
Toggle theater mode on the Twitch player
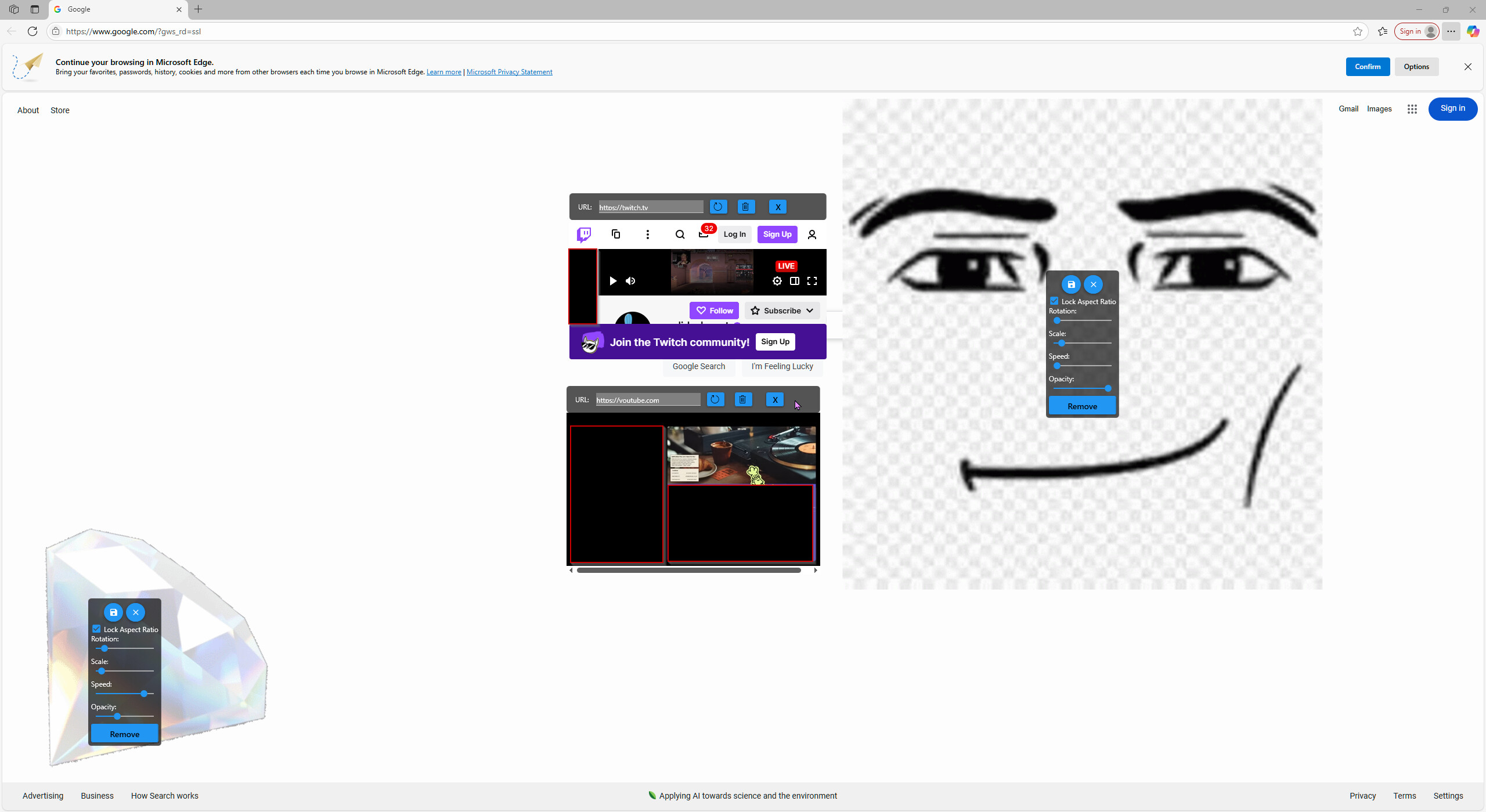point(795,281)
